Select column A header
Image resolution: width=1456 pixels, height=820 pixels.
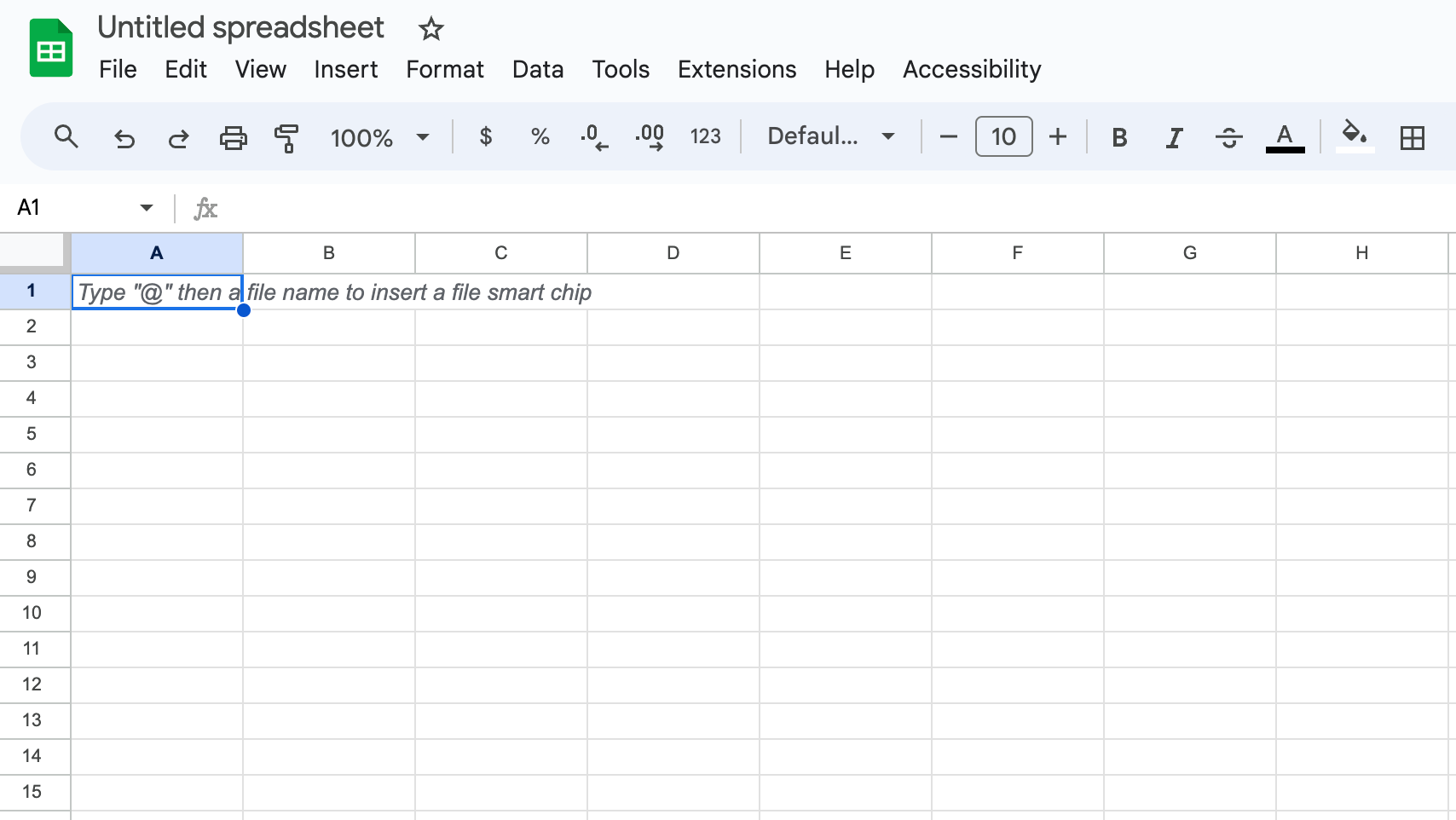point(157,253)
